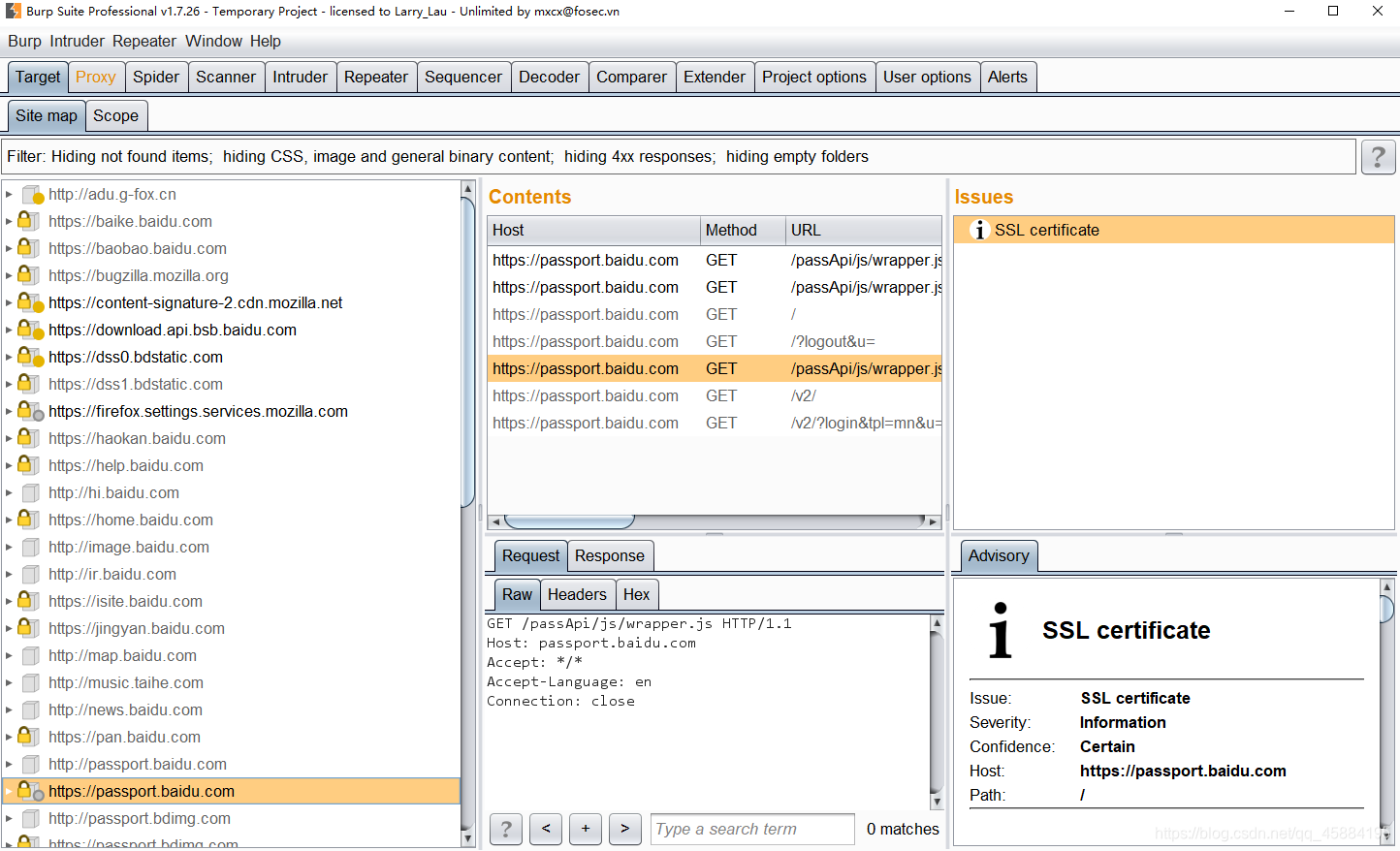
Task: Open the Alerts tab
Action: [1007, 77]
